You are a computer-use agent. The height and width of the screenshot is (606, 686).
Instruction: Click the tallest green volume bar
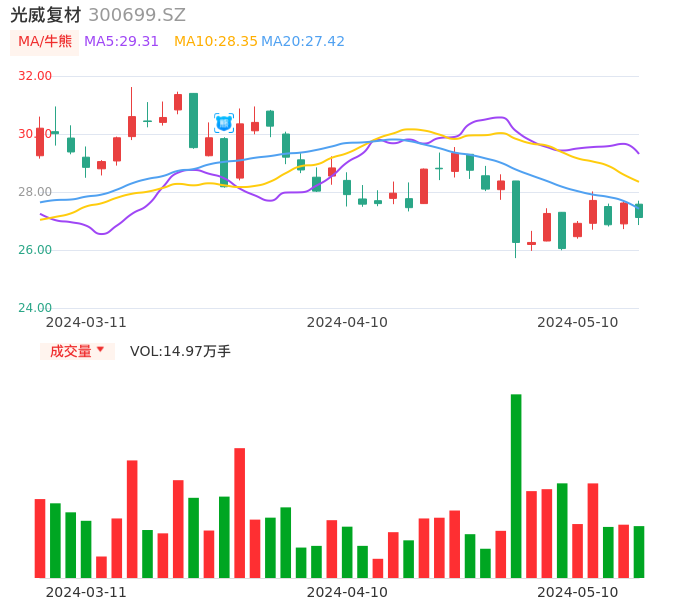point(516,485)
